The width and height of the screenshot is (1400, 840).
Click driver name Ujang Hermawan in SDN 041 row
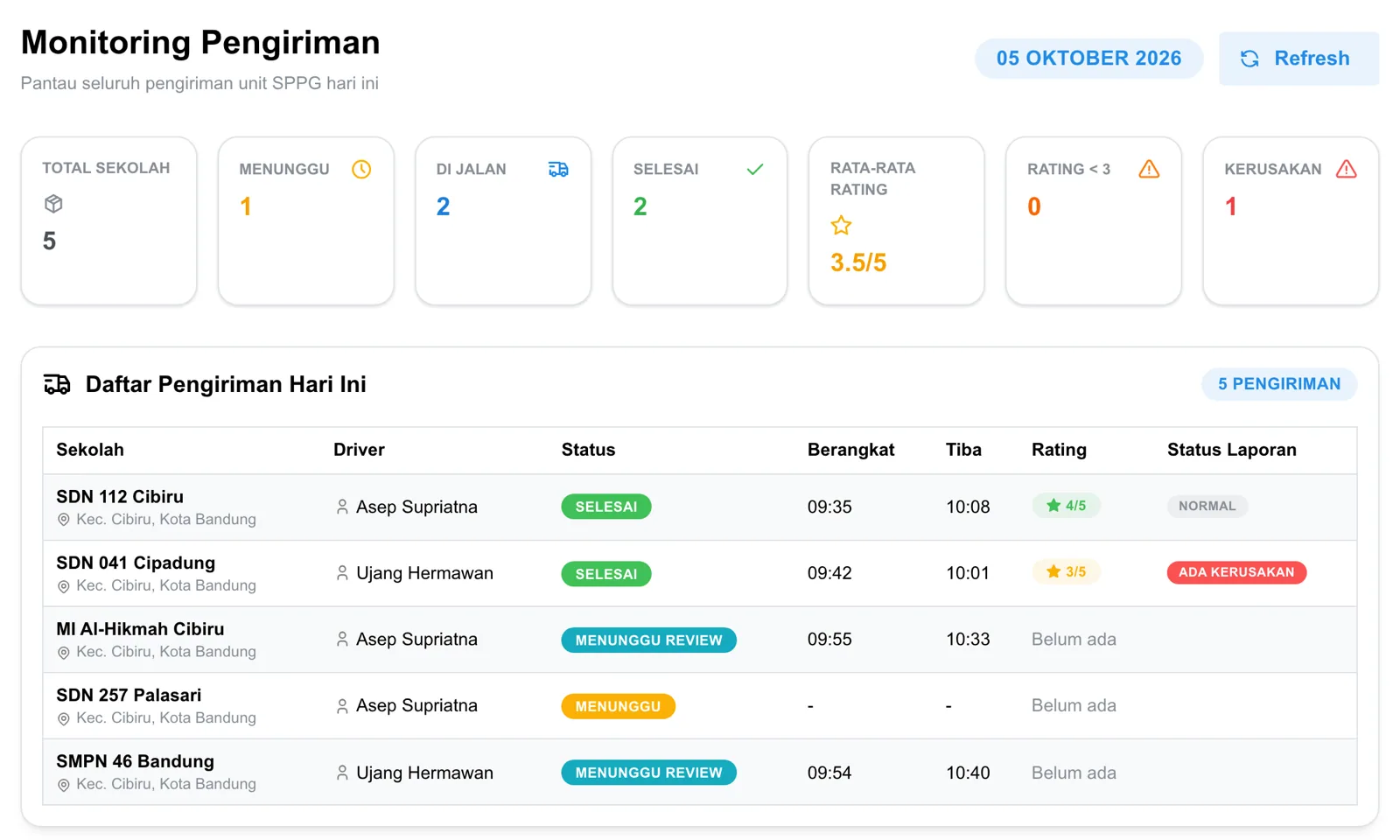point(424,573)
